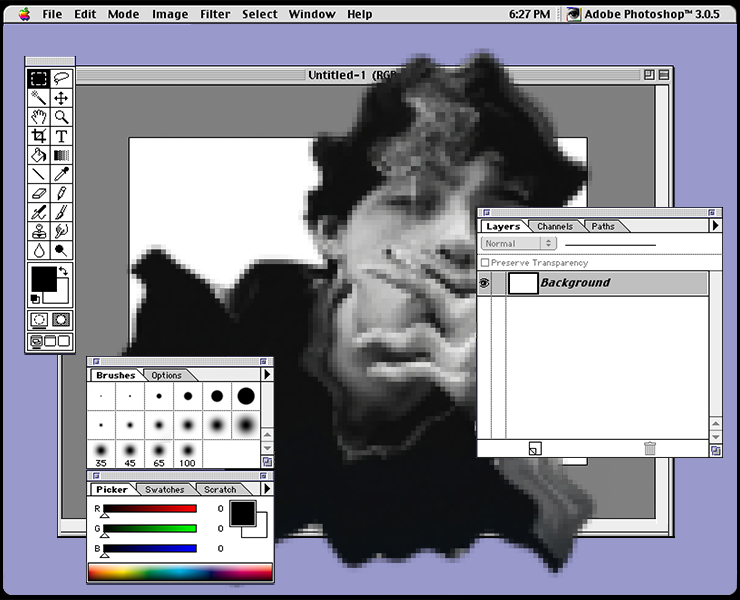Hide the Background layer eye icon
This screenshot has width=740, height=600.
(x=484, y=284)
